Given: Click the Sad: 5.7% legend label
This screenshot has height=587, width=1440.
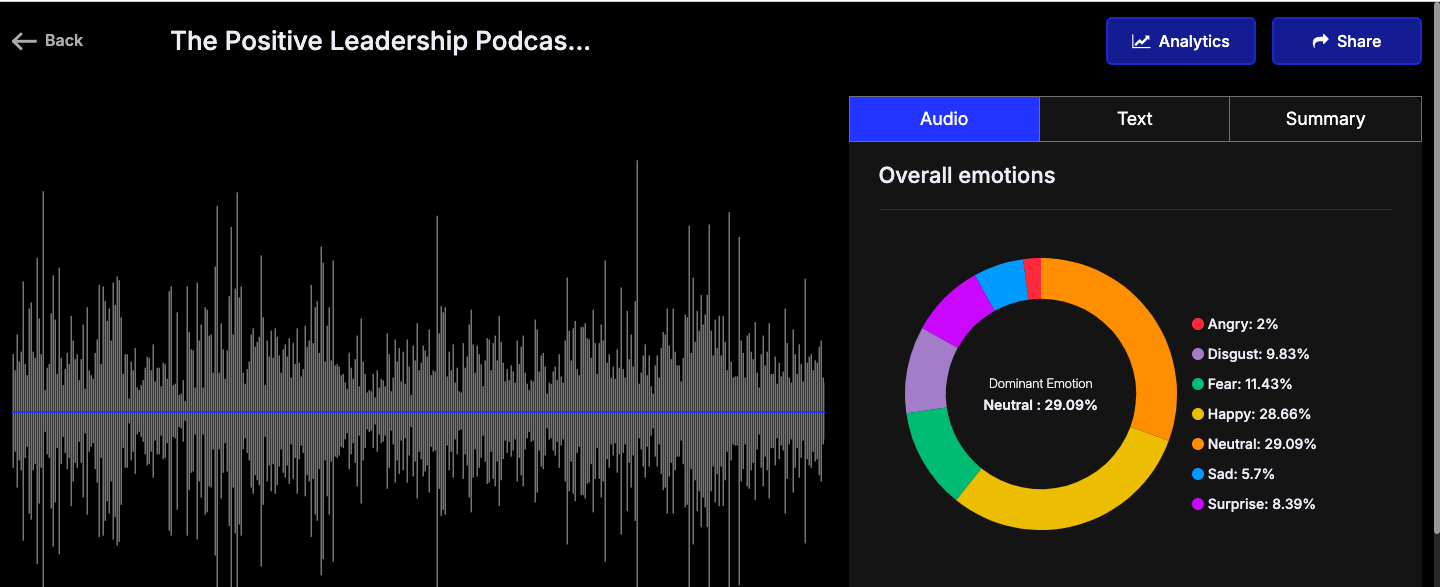Looking at the screenshot, I should click(x=1241, y=474).
